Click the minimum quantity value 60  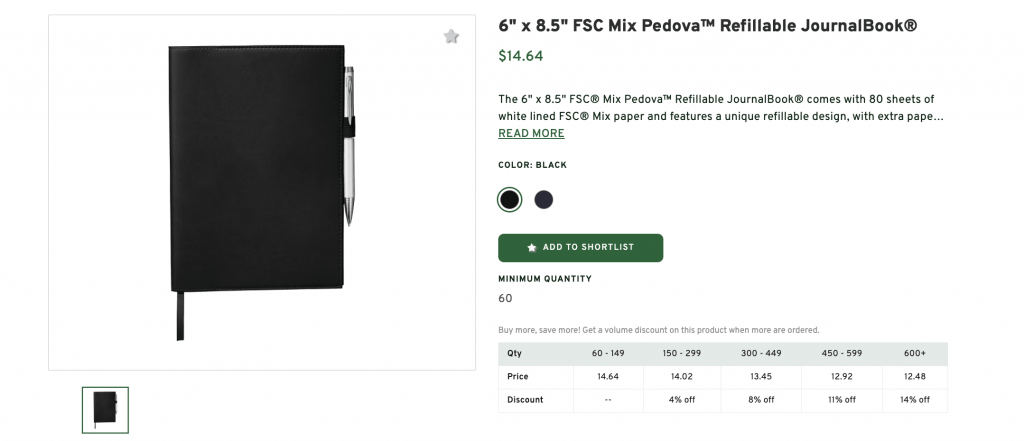tap(505, 298)
